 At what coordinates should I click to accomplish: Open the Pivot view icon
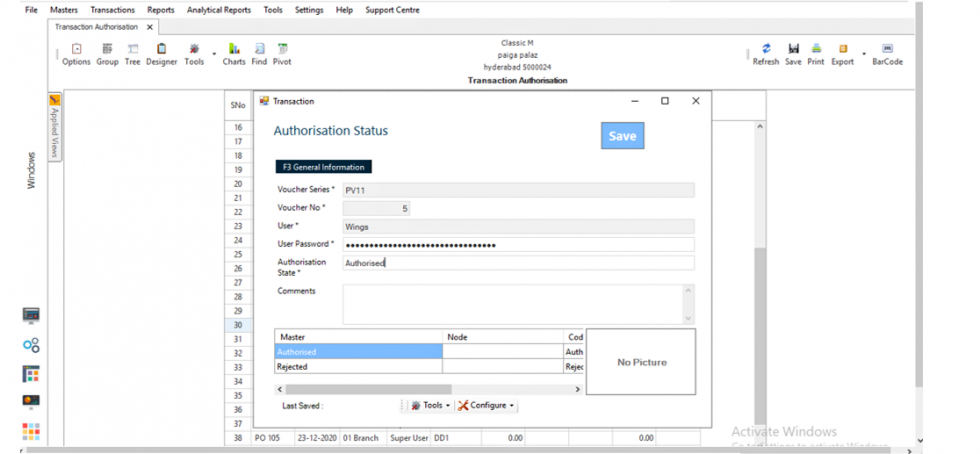(282, 54)
